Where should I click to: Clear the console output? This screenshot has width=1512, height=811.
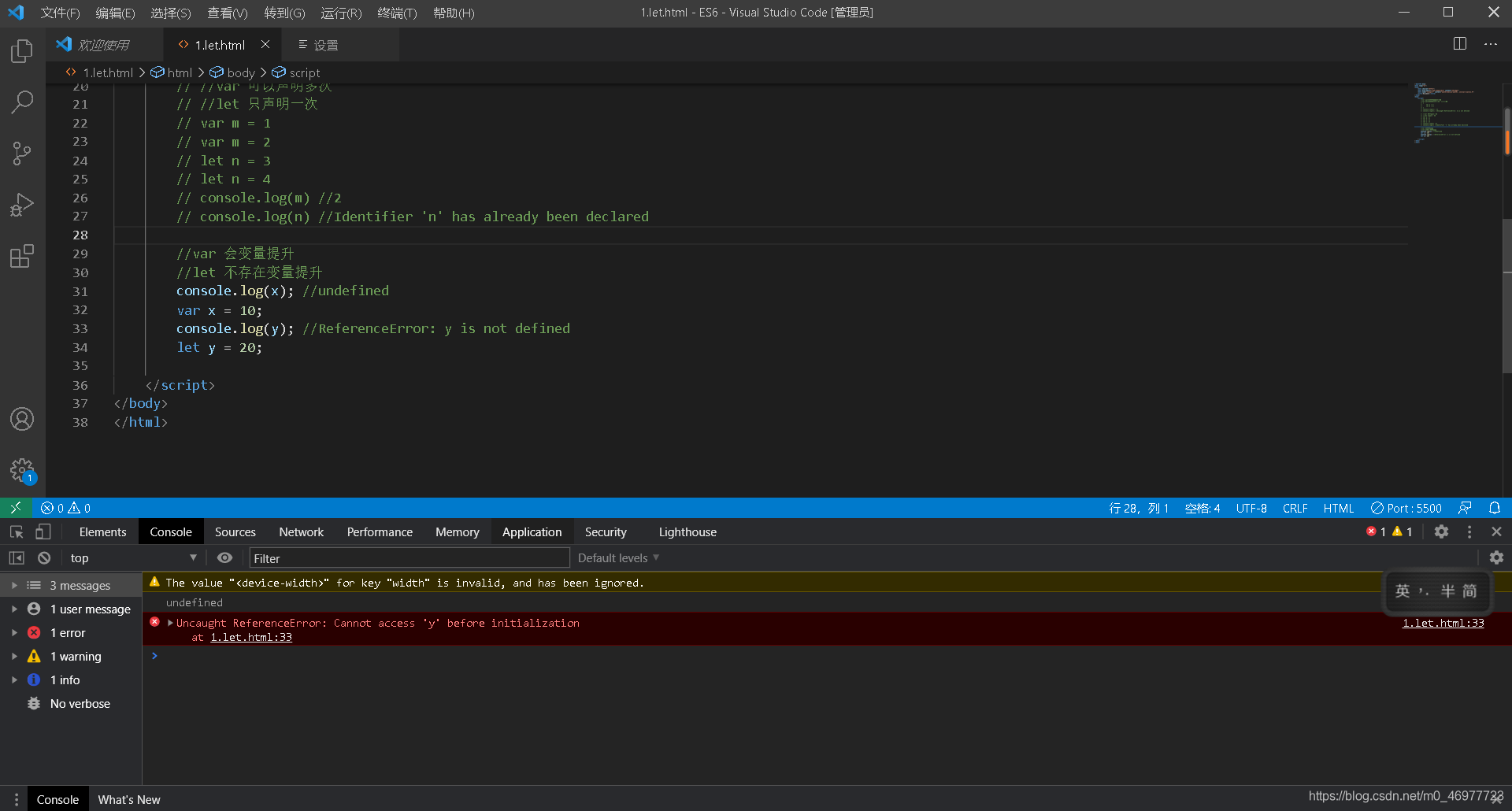click(44, 558)
